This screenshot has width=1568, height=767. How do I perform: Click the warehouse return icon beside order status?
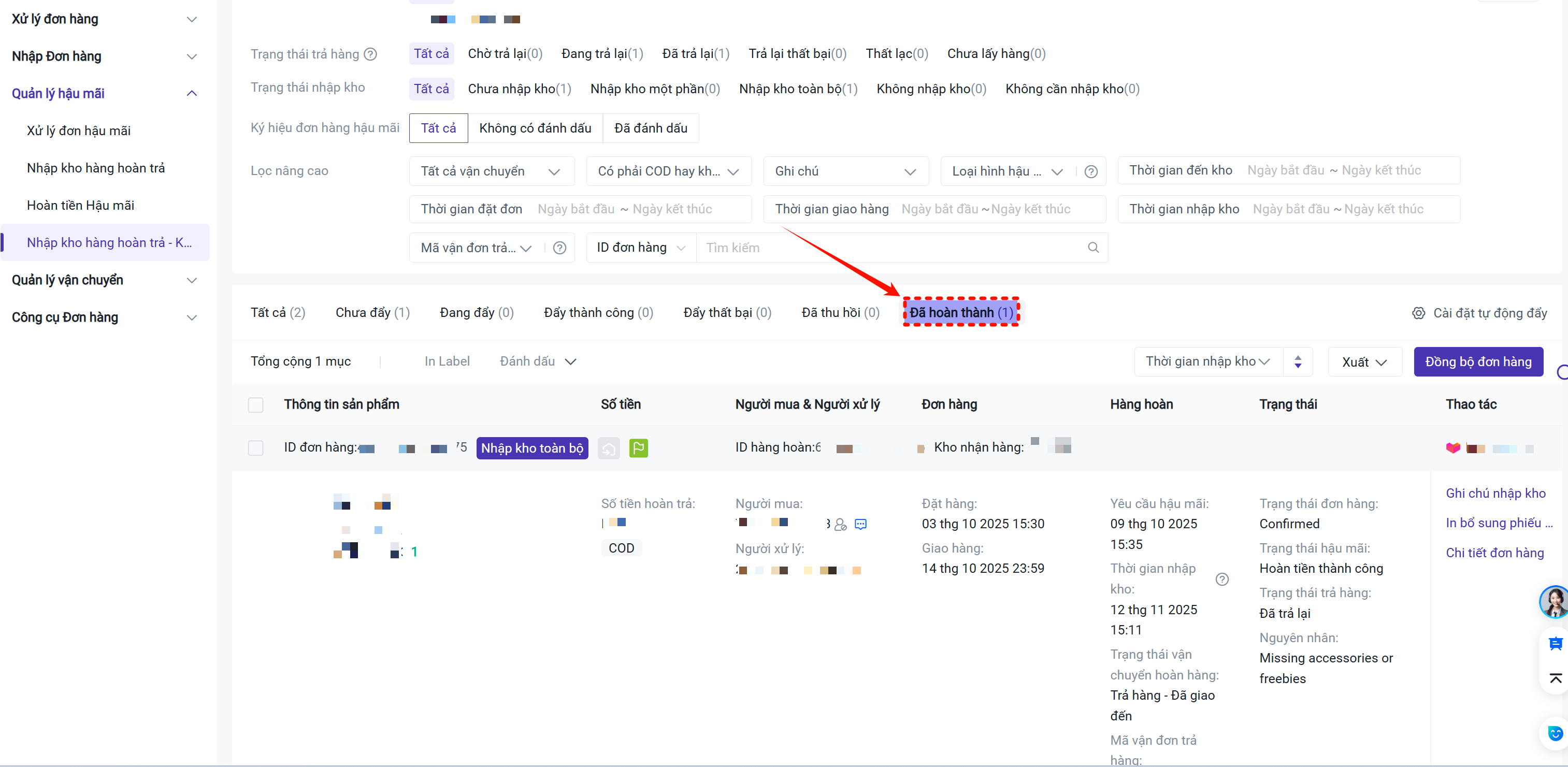point(608,448)
